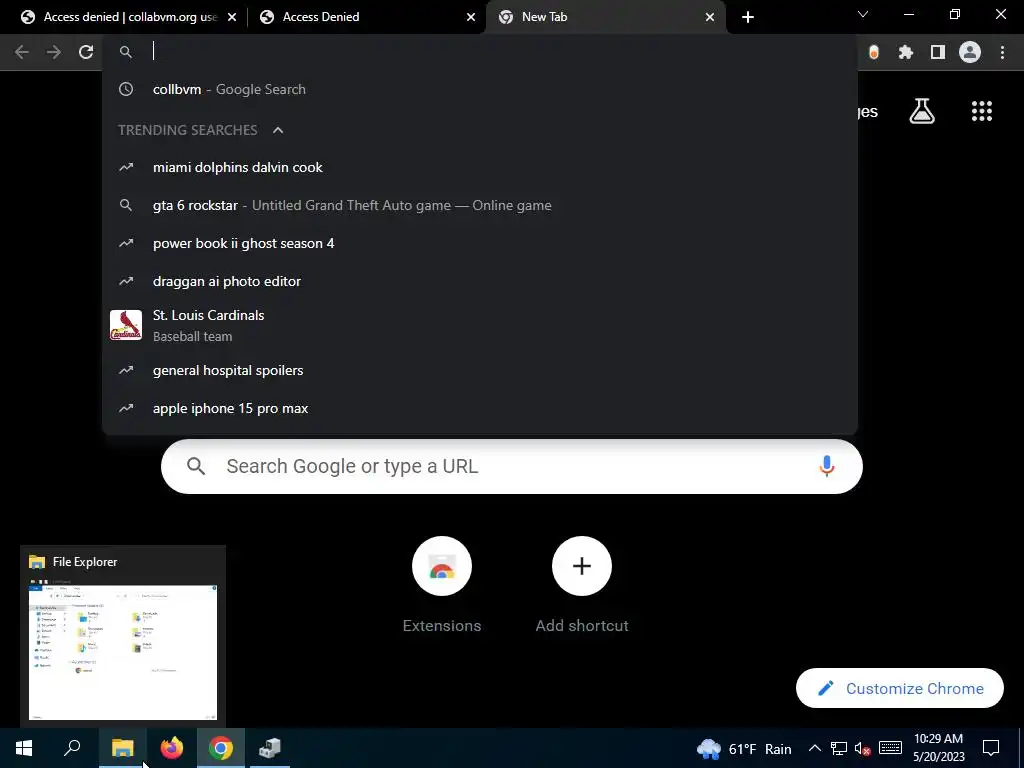Image resolution: width=1024 pixels, height=768 pixels.
Task: Open a new tab with plus button
Action: [x=748, y=17]
